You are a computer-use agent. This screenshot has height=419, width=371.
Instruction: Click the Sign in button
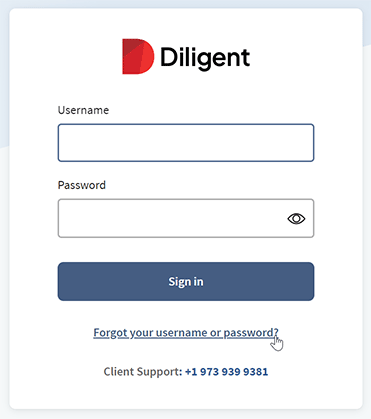coord(186,281)
